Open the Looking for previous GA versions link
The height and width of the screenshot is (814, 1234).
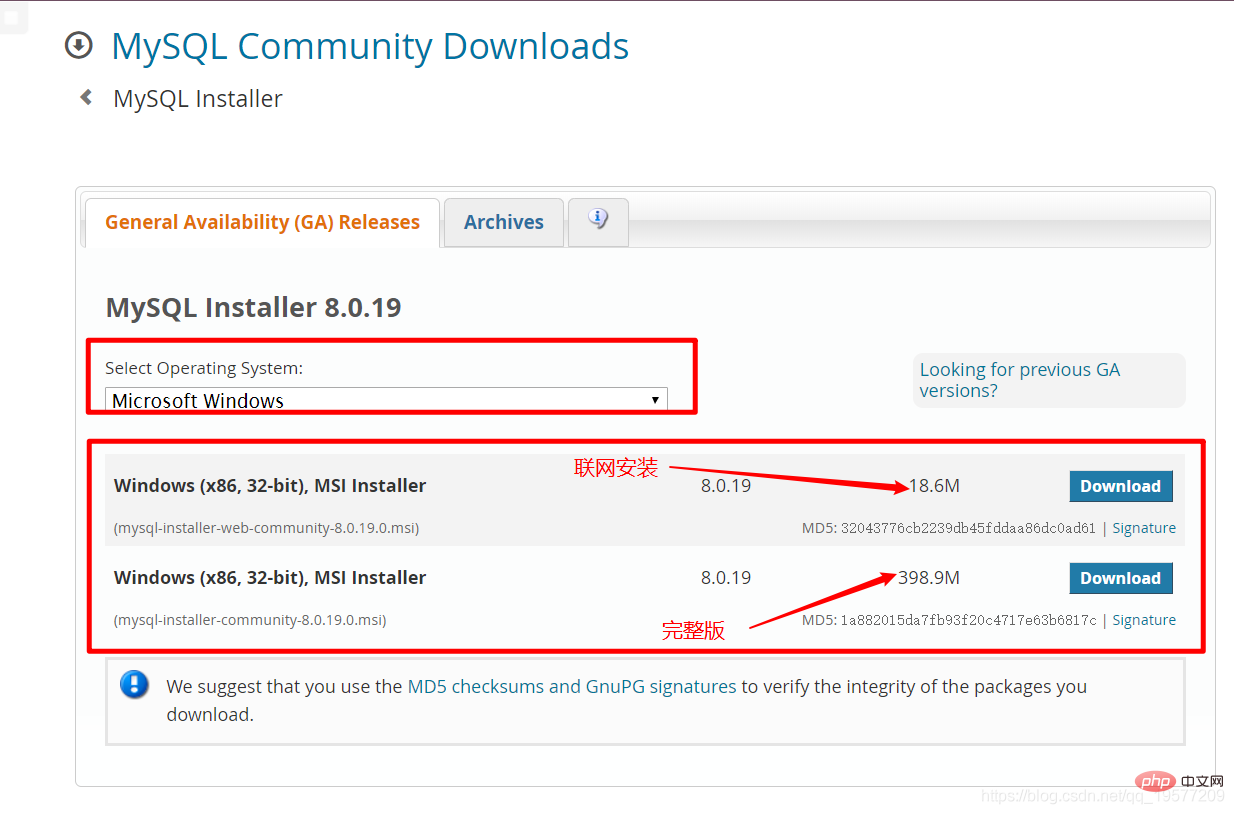point(1020,380)
